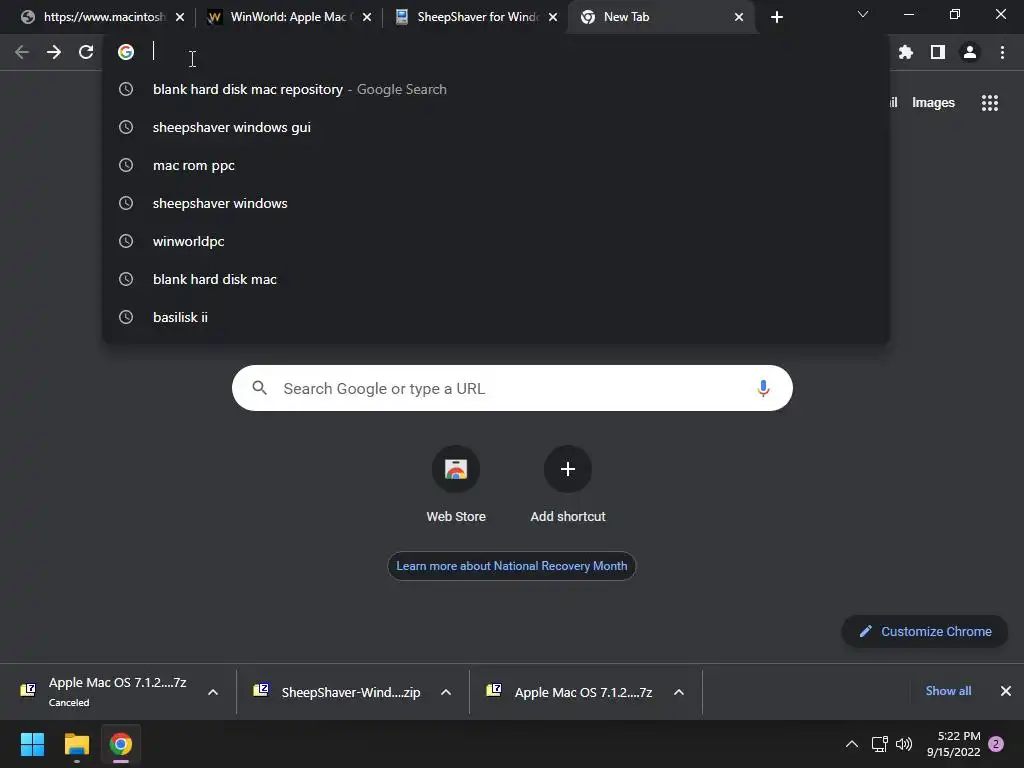Open the volume control in tray
Screen dimensions: 1024x768
point(904,744)
